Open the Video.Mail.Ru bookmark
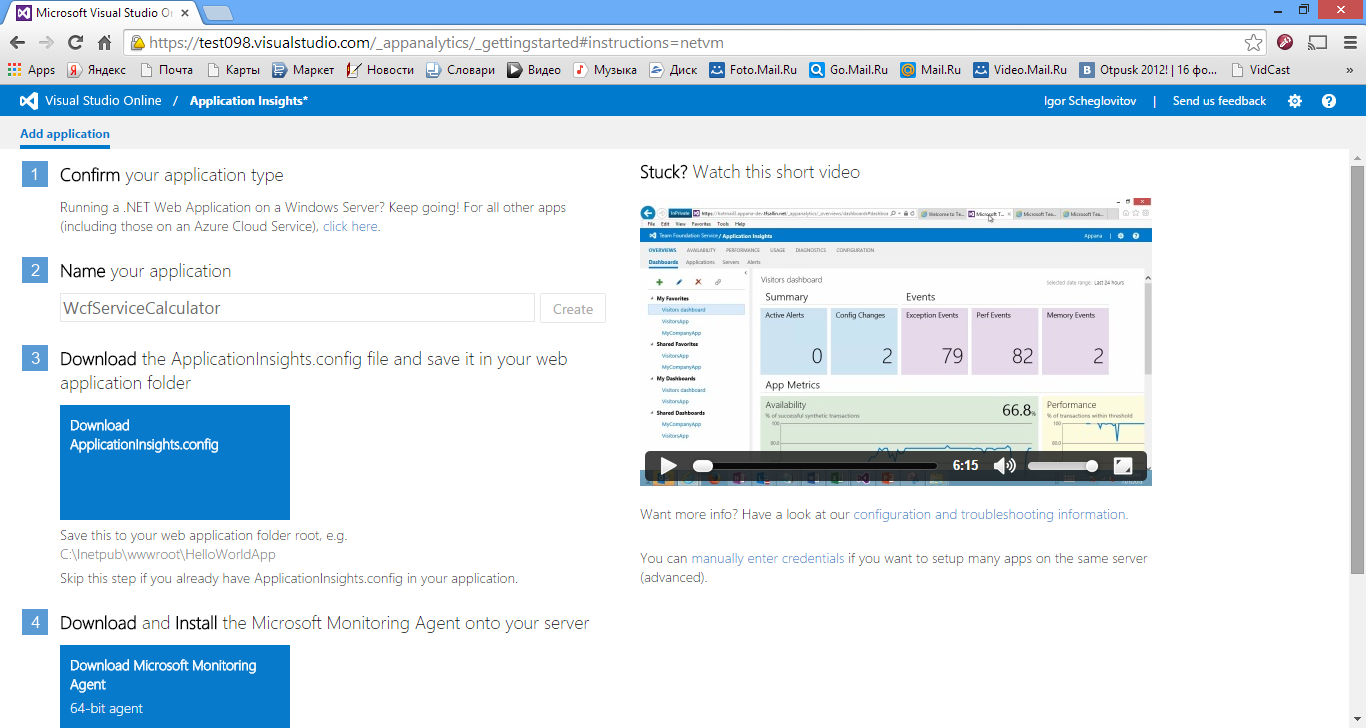The width and height of the screenshot is (1366, 728). click(x=1020, y=70)
